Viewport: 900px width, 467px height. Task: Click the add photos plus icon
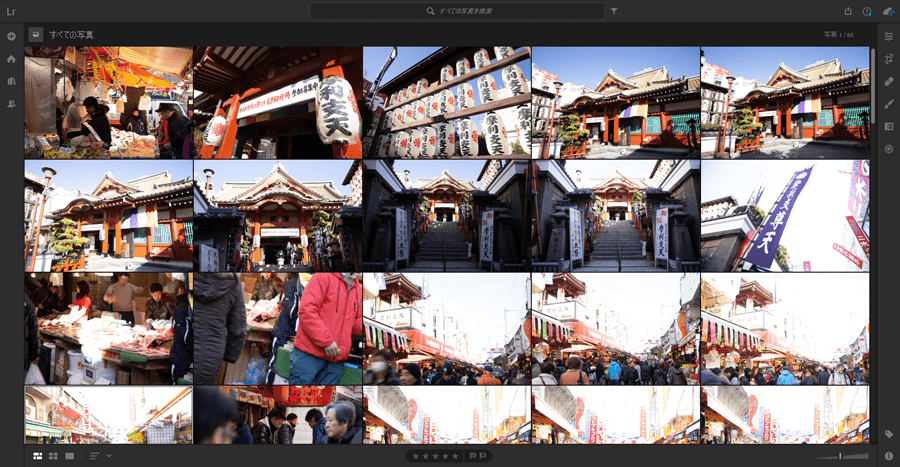[x=11, y=36]
